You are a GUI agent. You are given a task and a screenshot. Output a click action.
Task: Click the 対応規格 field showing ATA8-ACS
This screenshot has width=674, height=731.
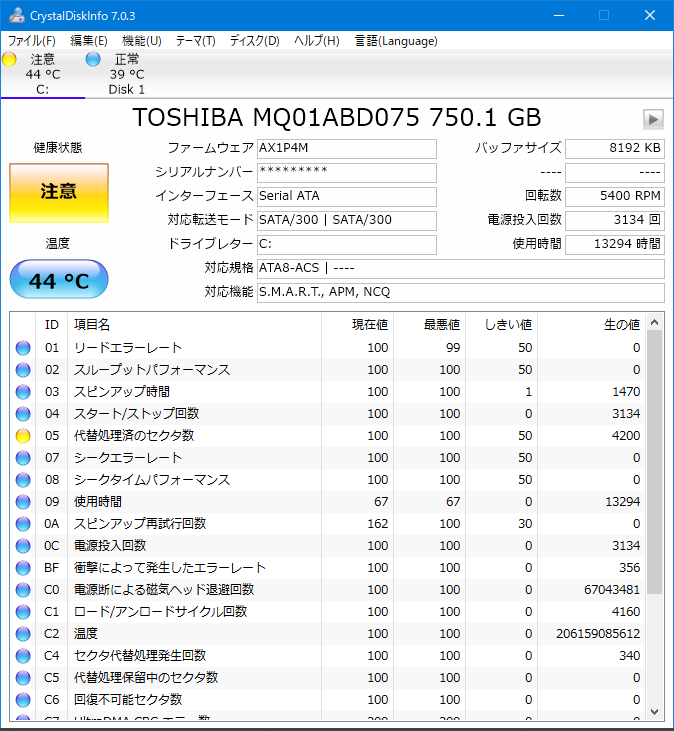(x=461, y=269)
